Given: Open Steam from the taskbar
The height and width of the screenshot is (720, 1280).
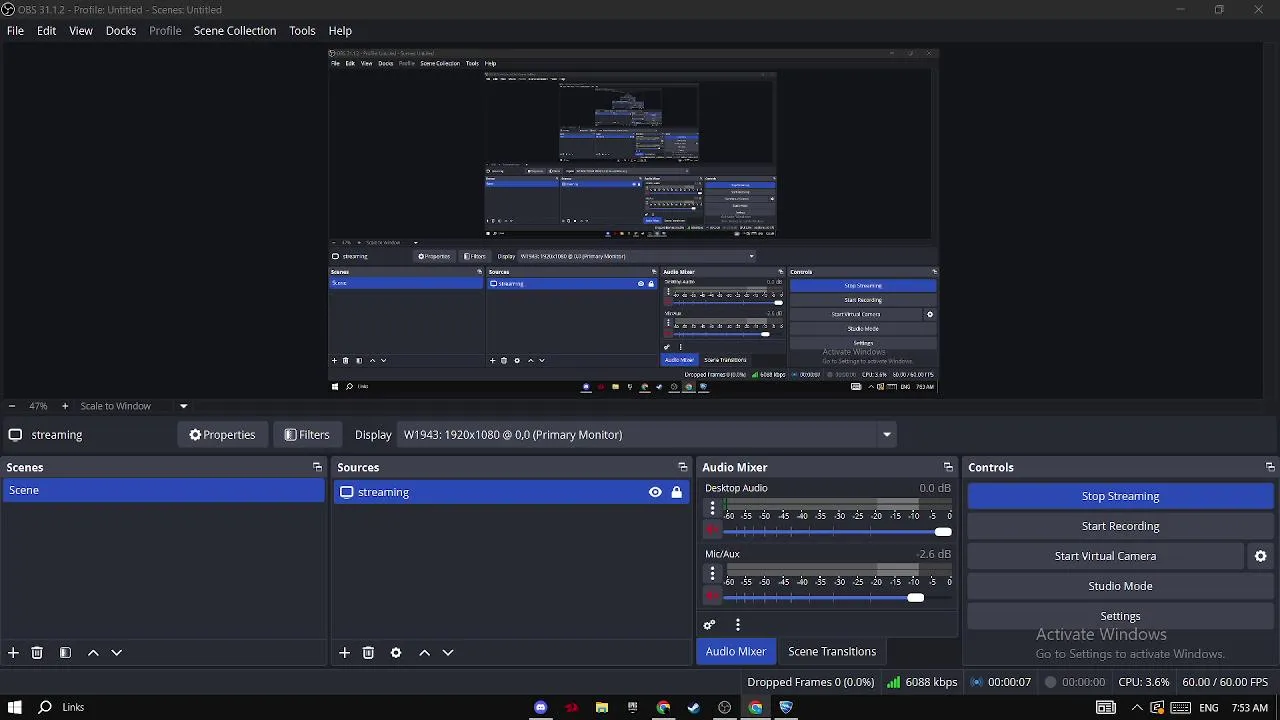Looking at the screenshot, I should coord(694,707).
